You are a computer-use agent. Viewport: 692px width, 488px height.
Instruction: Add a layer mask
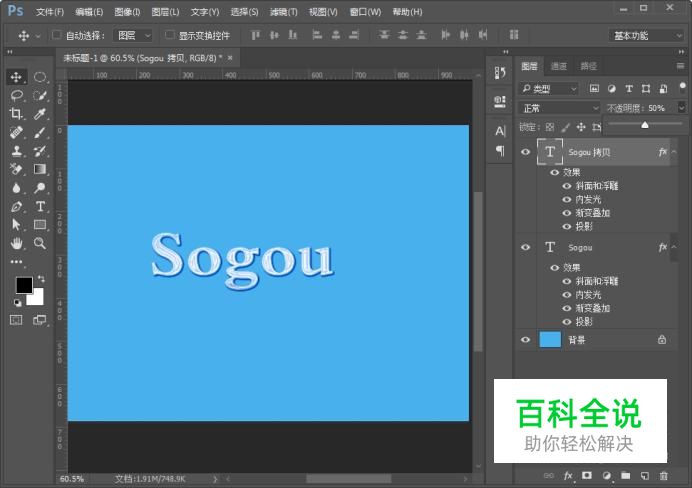587,476
